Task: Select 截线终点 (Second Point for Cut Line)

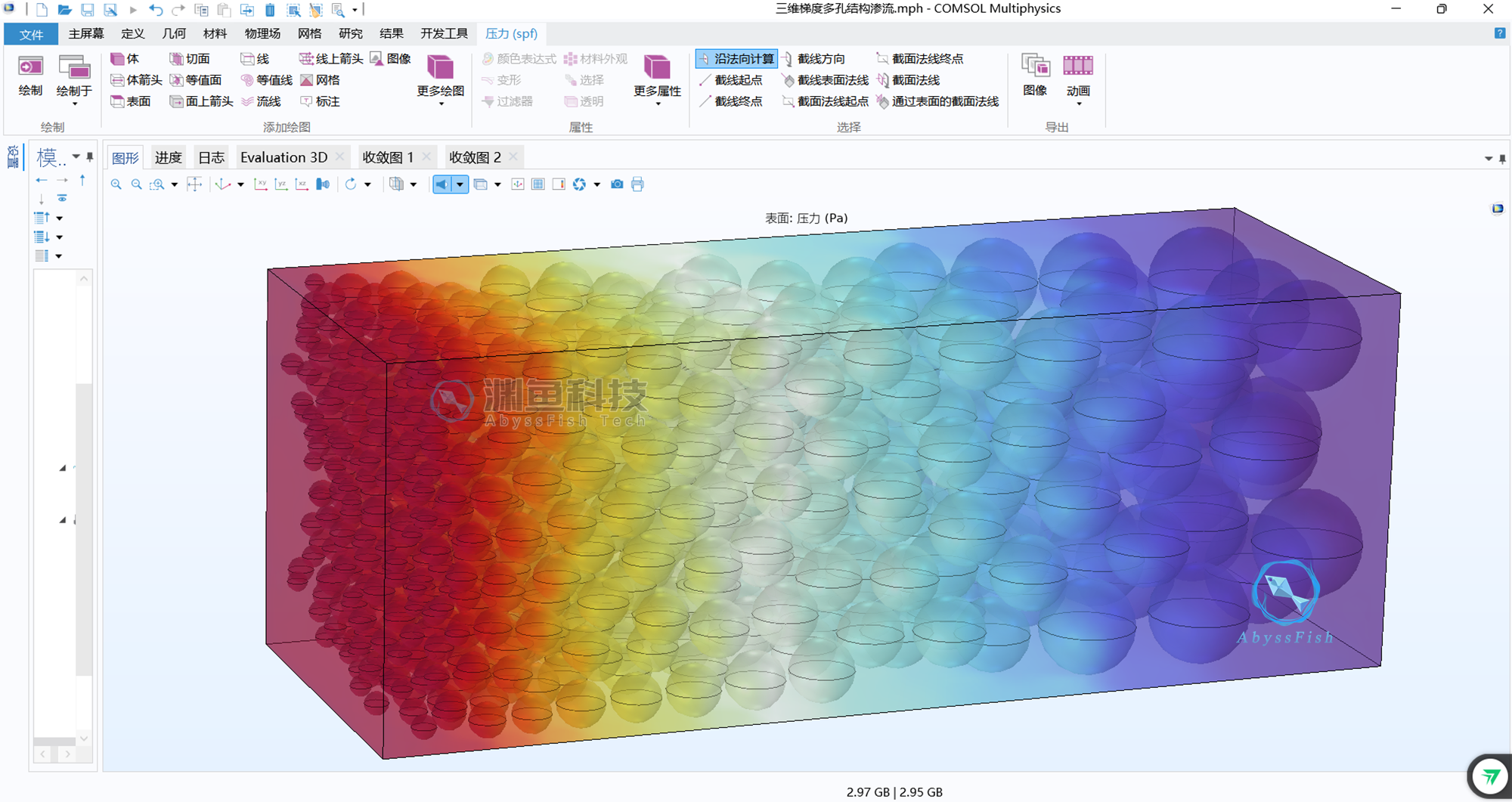Action: [730, 101]
